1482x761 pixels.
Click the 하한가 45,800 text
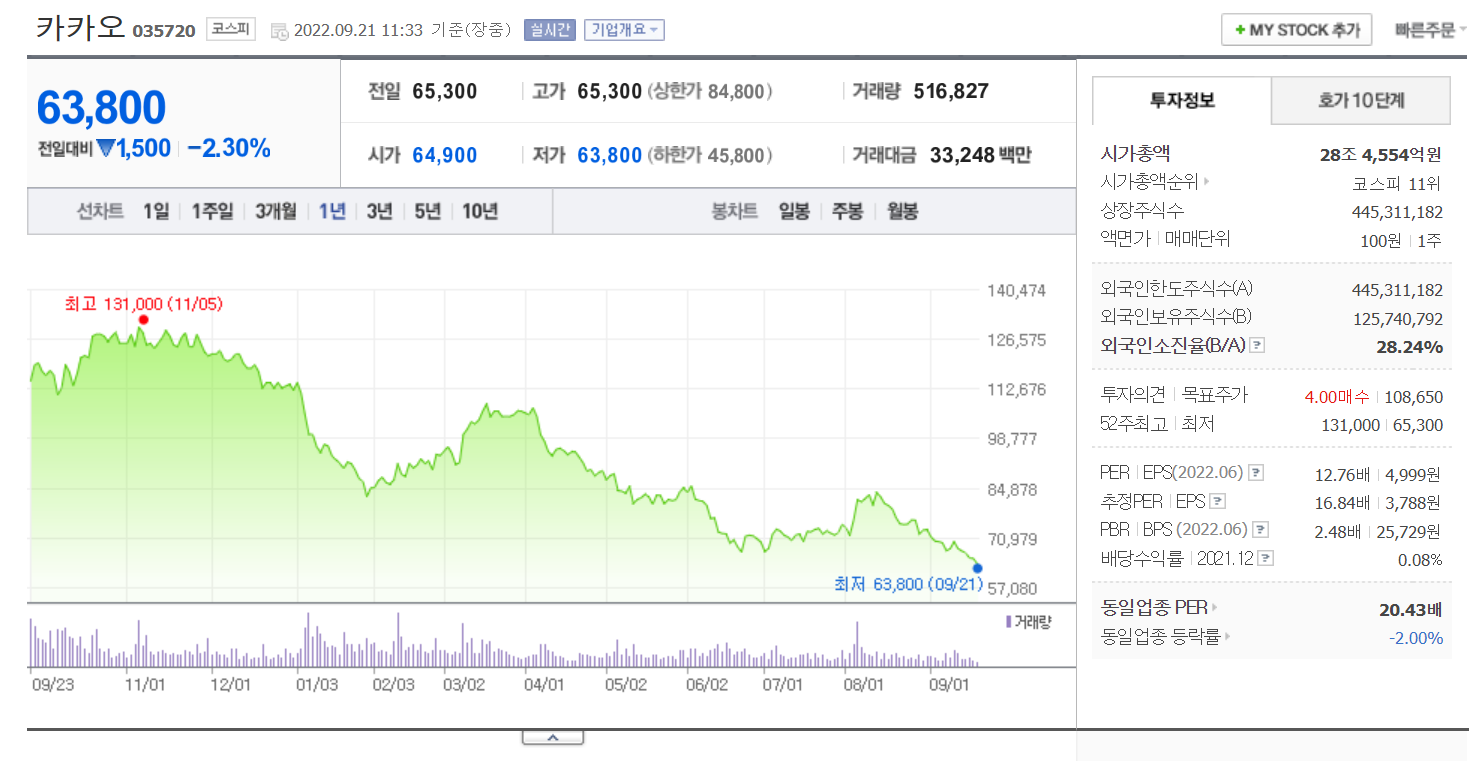[710, 156]
